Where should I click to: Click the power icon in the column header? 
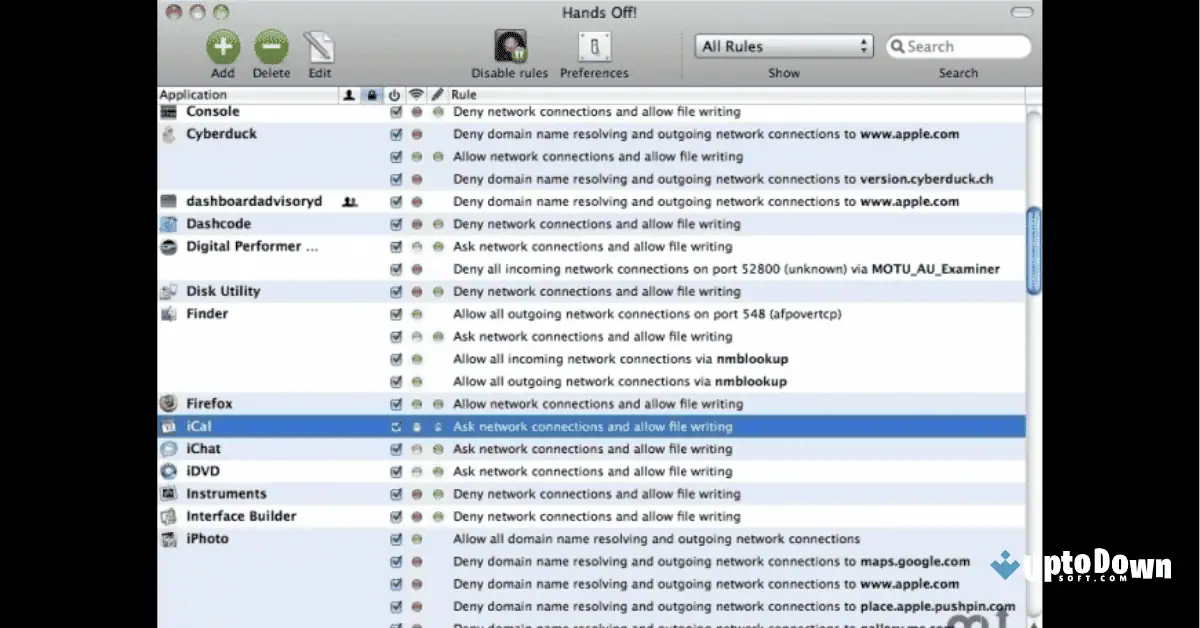pos(394,94)
